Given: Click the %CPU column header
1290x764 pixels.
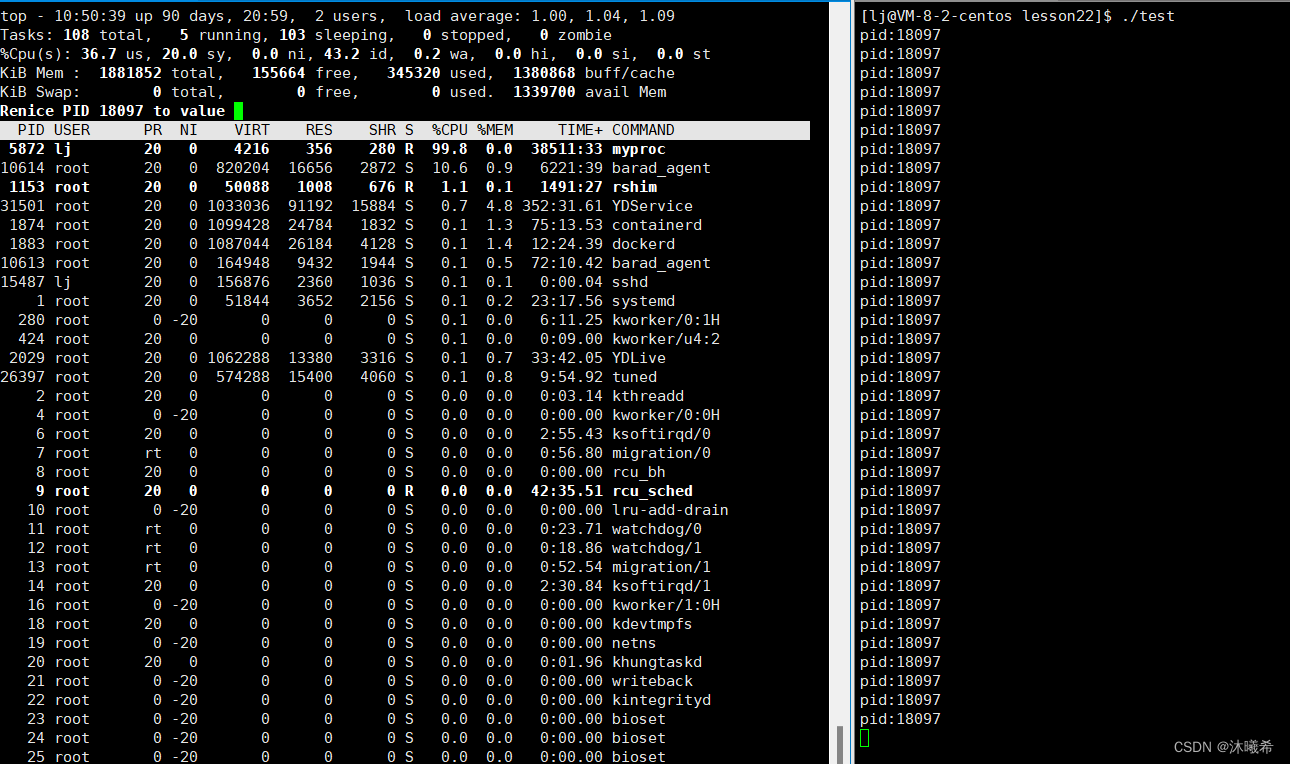Looking at the screenshot, I should tap(450, 130).
